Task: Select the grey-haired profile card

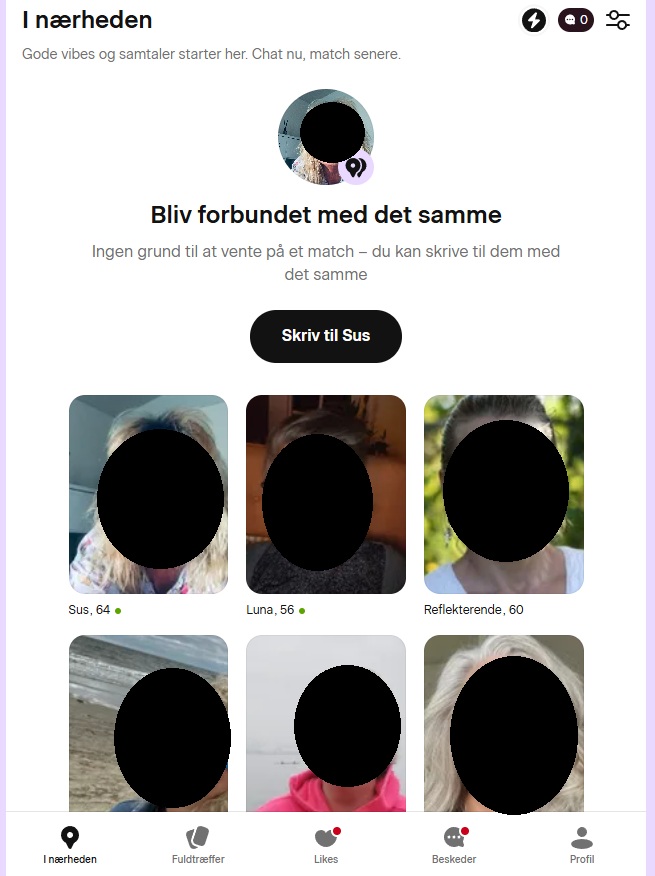Action: point(504,723)
